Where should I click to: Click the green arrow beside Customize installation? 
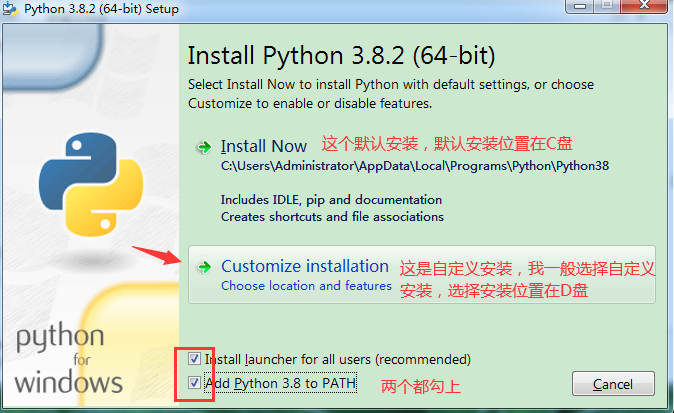pos(205,267)
